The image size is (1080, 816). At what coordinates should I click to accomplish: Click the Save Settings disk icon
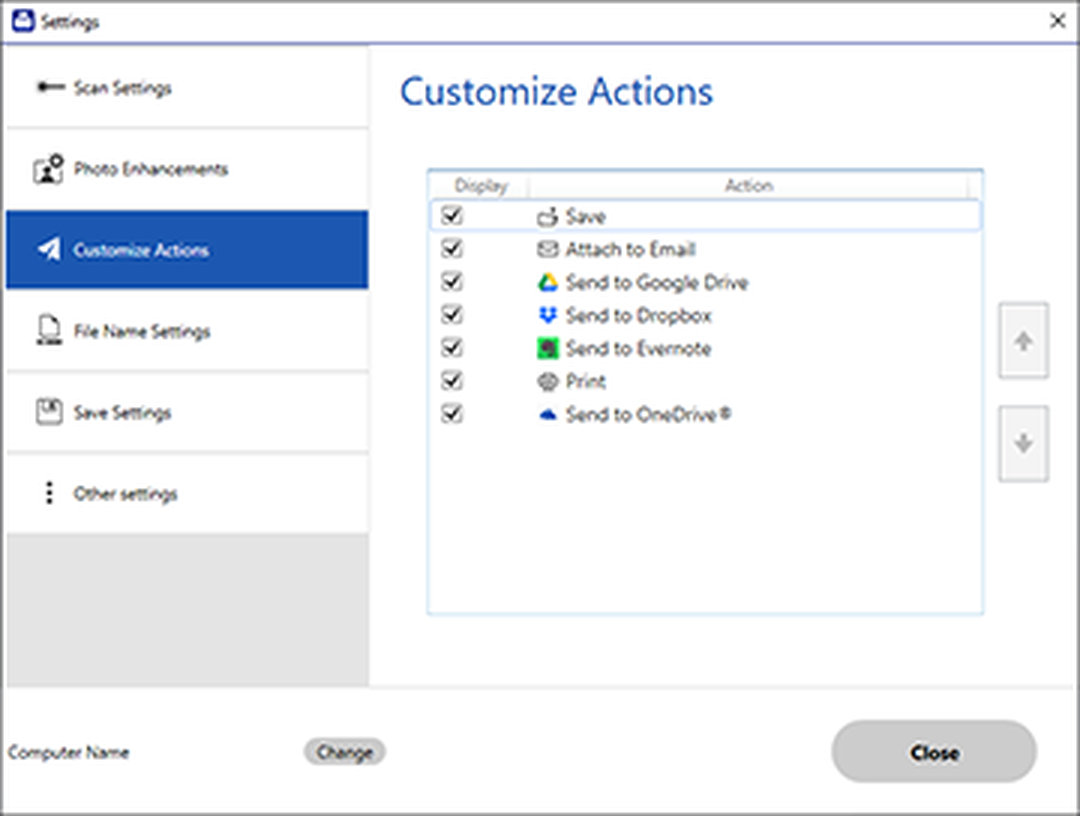(49, 412)
